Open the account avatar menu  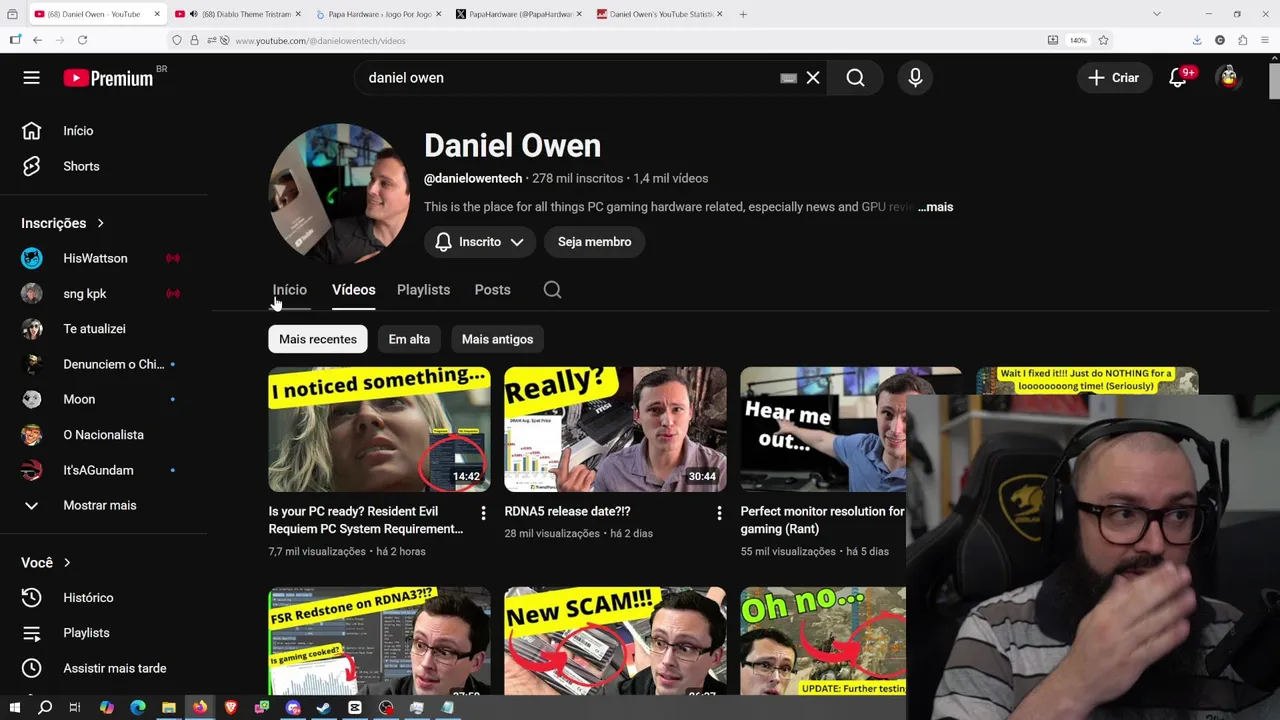(1229, 77)
